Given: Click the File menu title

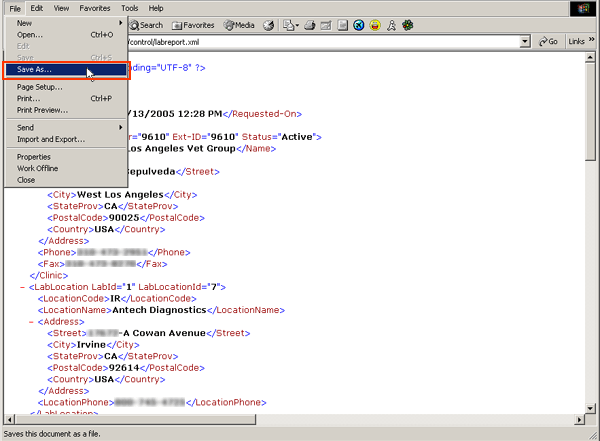Looking at the screenshot, I should 15,8.
